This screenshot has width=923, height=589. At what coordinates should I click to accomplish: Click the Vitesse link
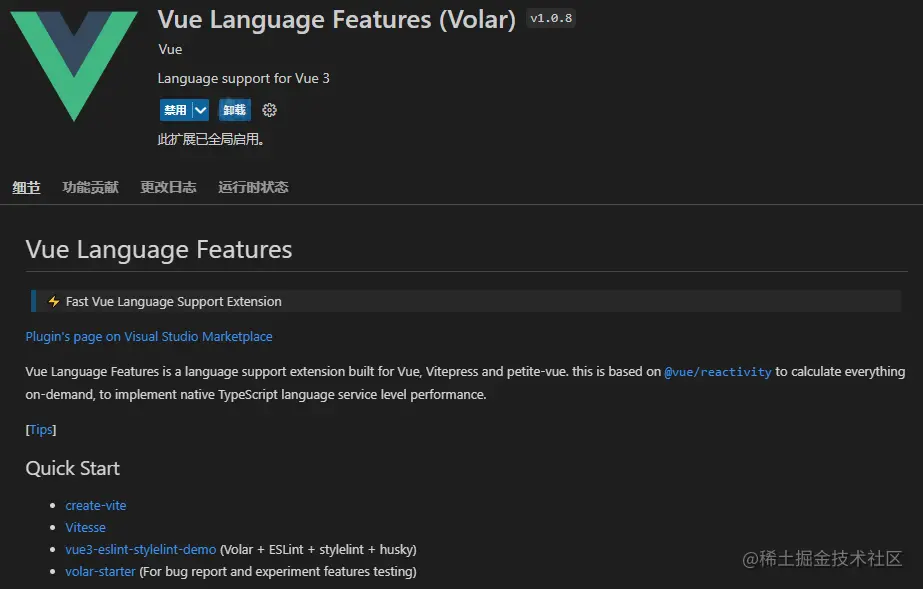pos(85,528)
